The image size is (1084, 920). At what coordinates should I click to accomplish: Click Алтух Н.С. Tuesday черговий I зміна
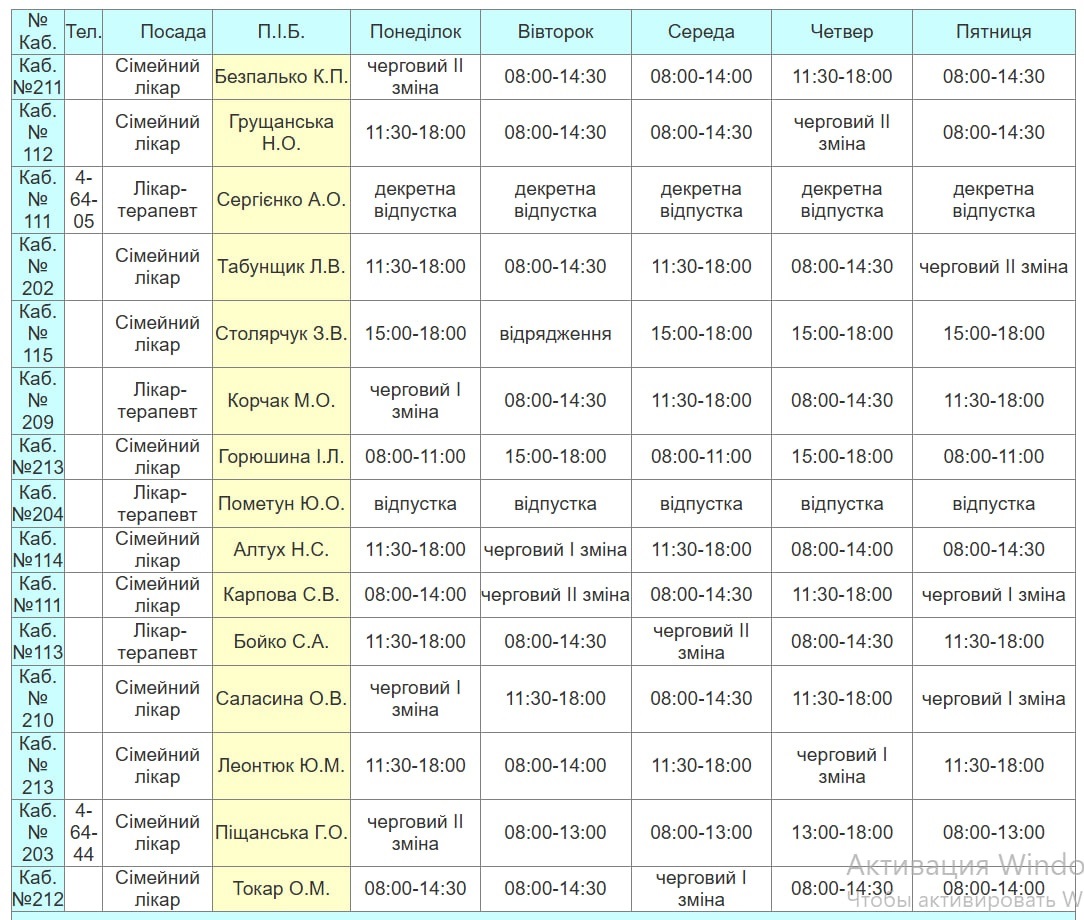555,550
